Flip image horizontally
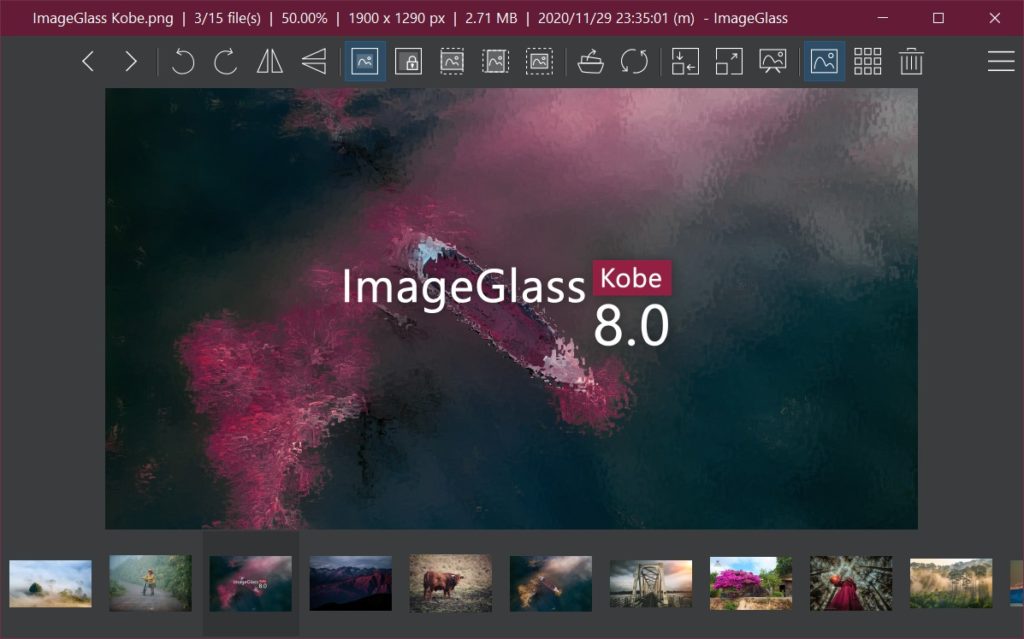 (x=270, y=61)
